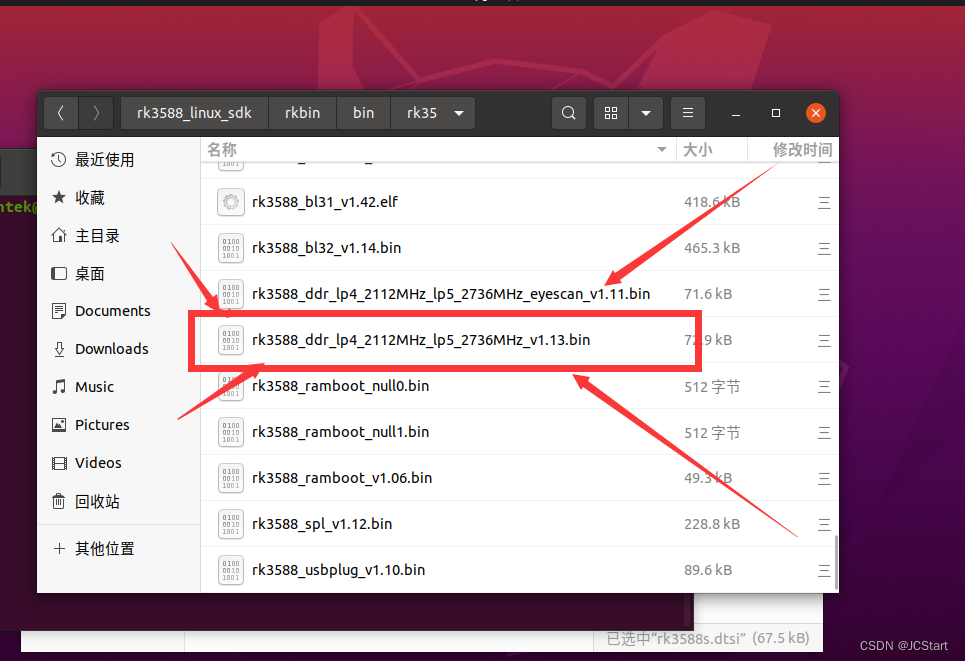The height and width of the screenshot is (661, 965).
Task: Go forward with the right arrow button
Action: coord(96,113)
